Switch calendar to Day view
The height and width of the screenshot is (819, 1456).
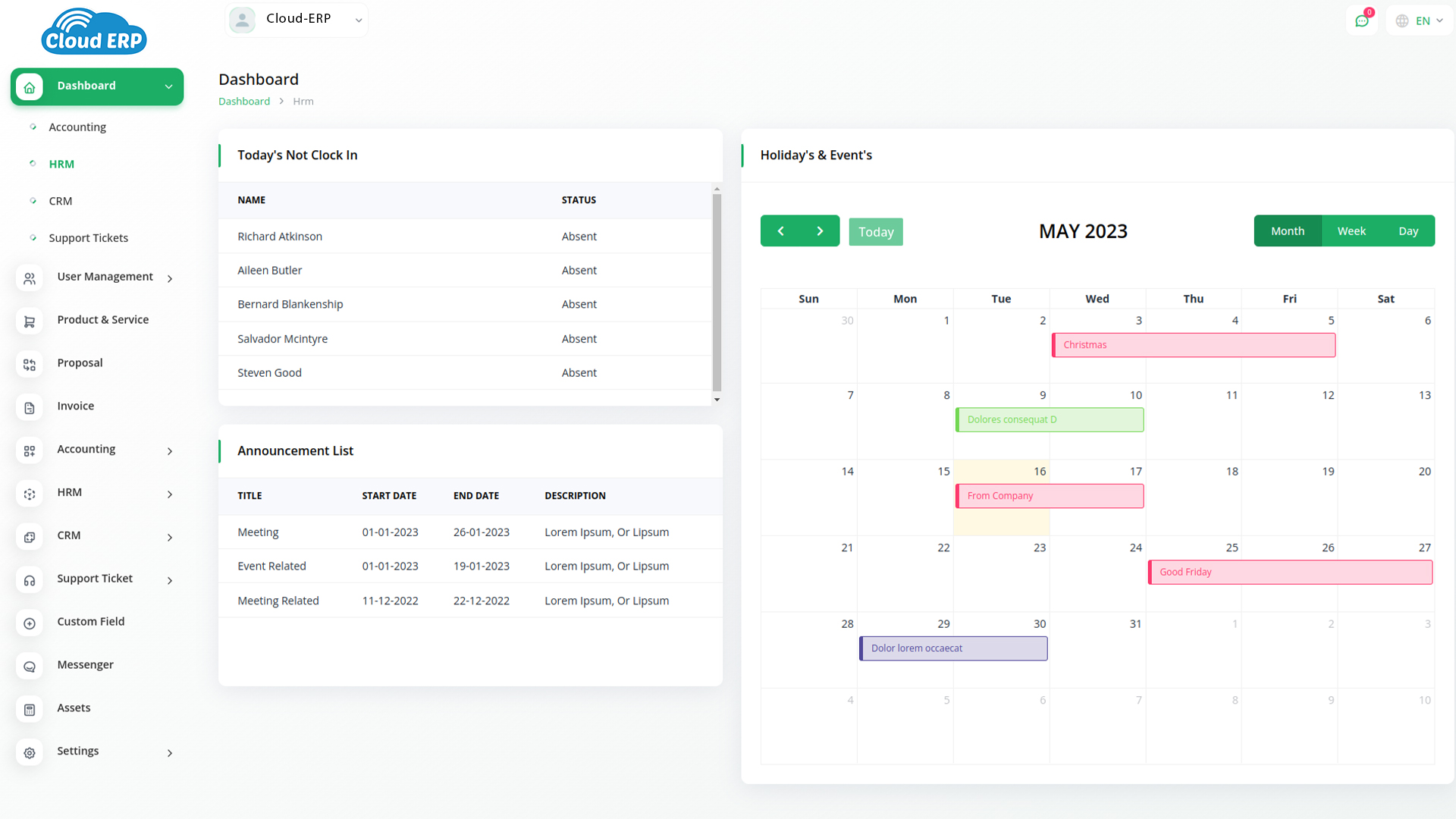1408,231
